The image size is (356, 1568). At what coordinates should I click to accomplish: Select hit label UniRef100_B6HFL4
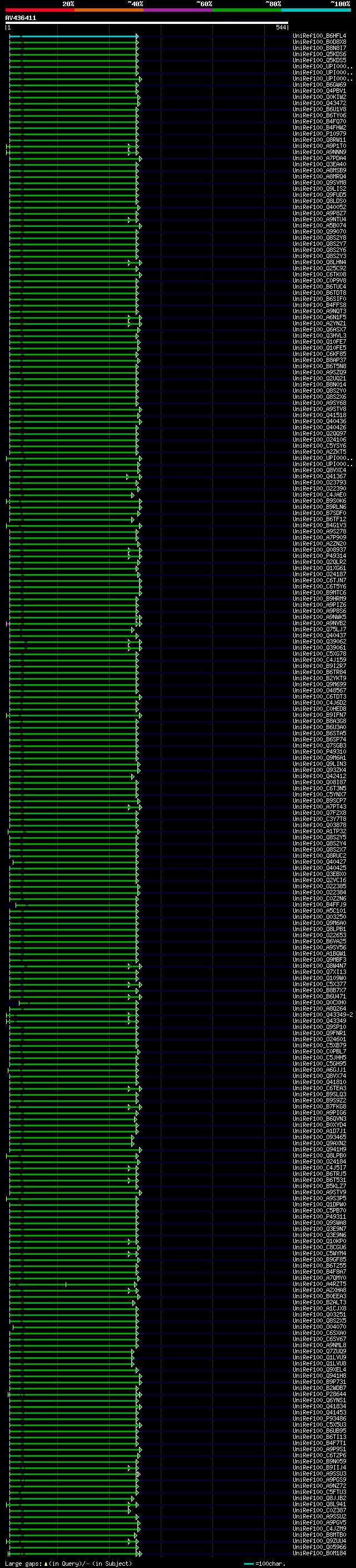319,36
